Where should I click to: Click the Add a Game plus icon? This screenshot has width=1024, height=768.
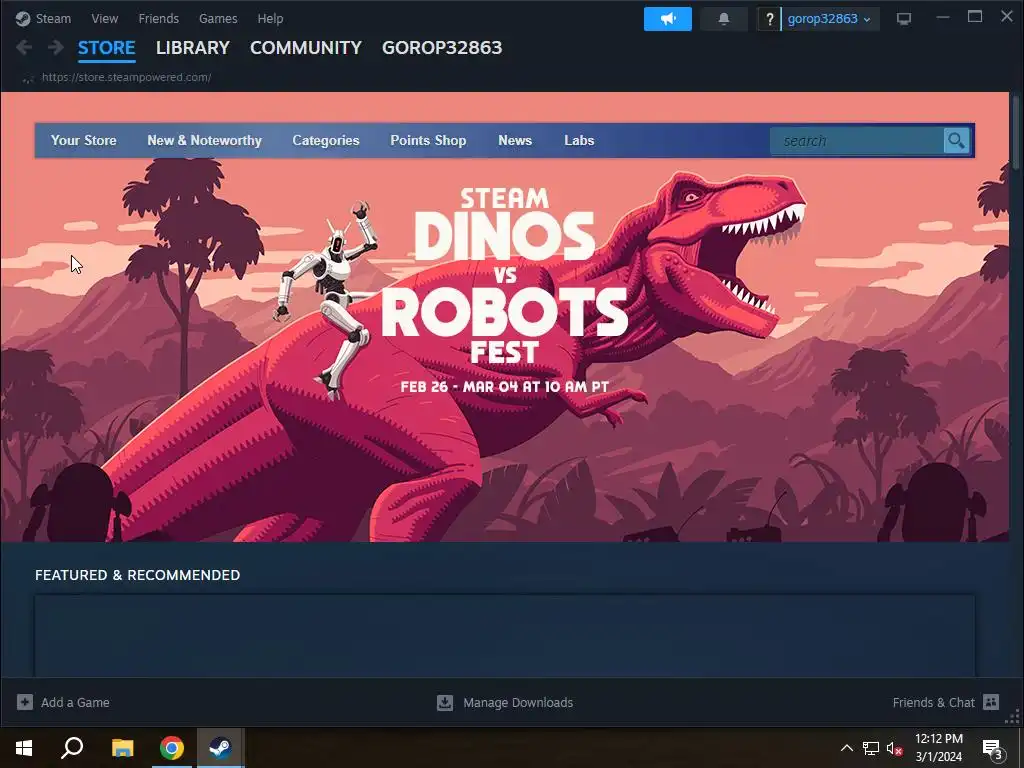pyautogui.click(x=25, y=702)
